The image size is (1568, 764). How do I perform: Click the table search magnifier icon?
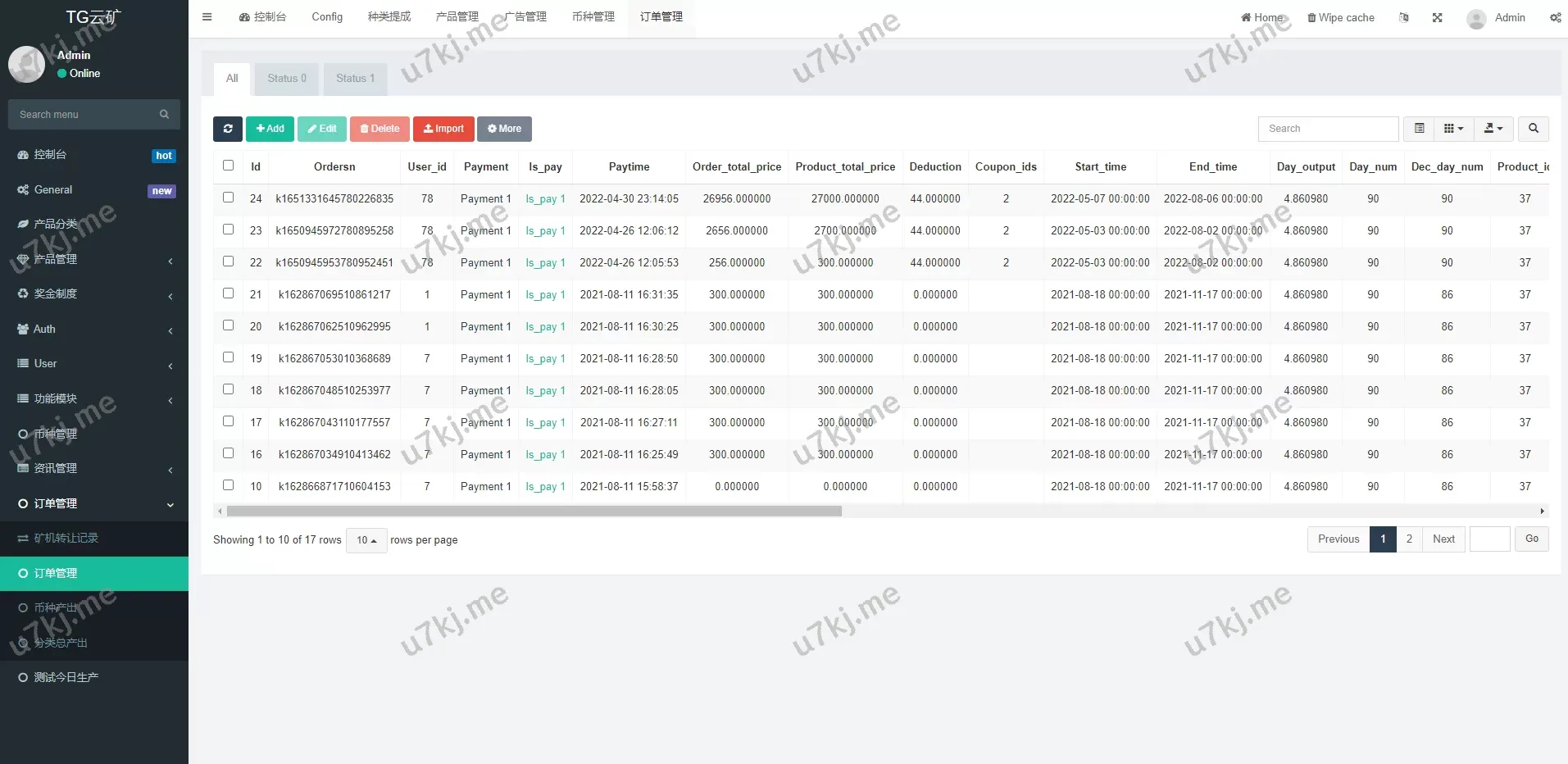tap(1532, 129)
